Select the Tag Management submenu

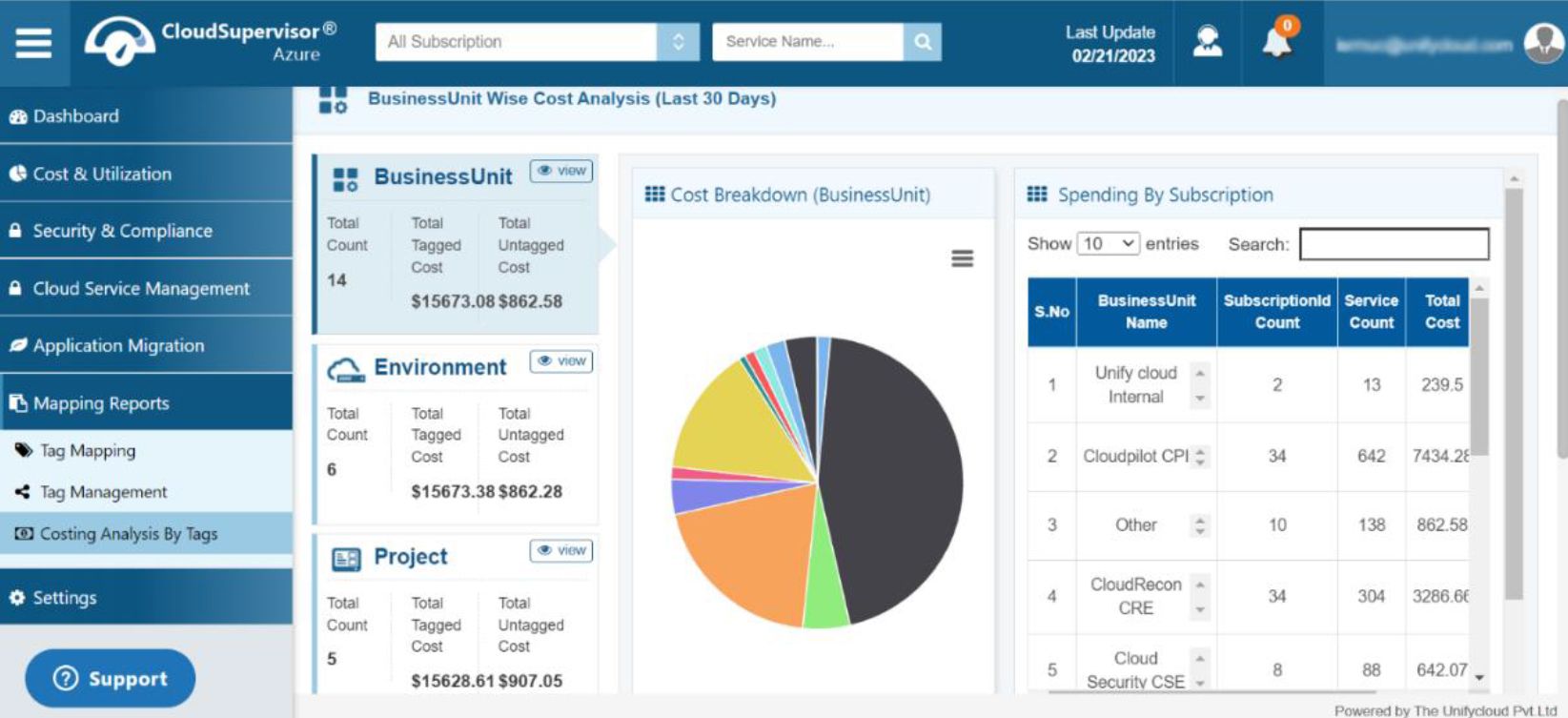[x=147, y=492]
